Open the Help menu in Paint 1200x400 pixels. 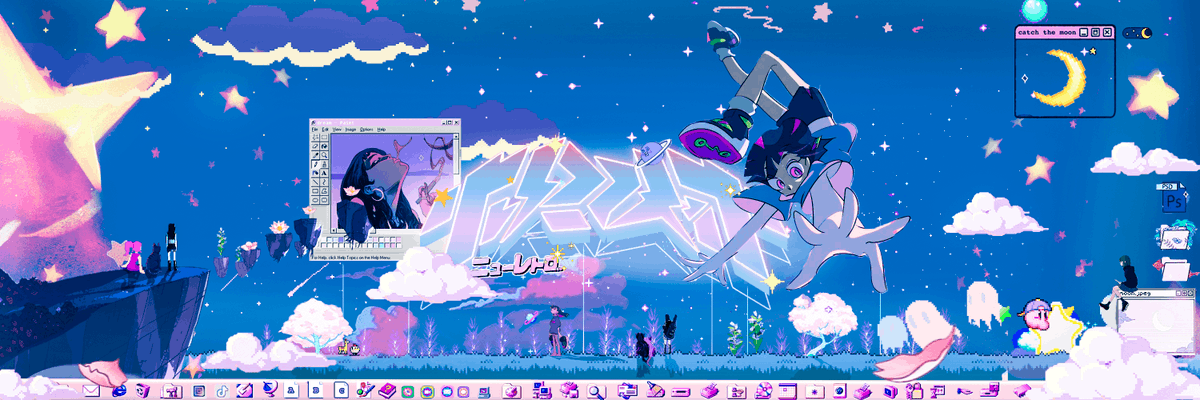click(381, 129)
